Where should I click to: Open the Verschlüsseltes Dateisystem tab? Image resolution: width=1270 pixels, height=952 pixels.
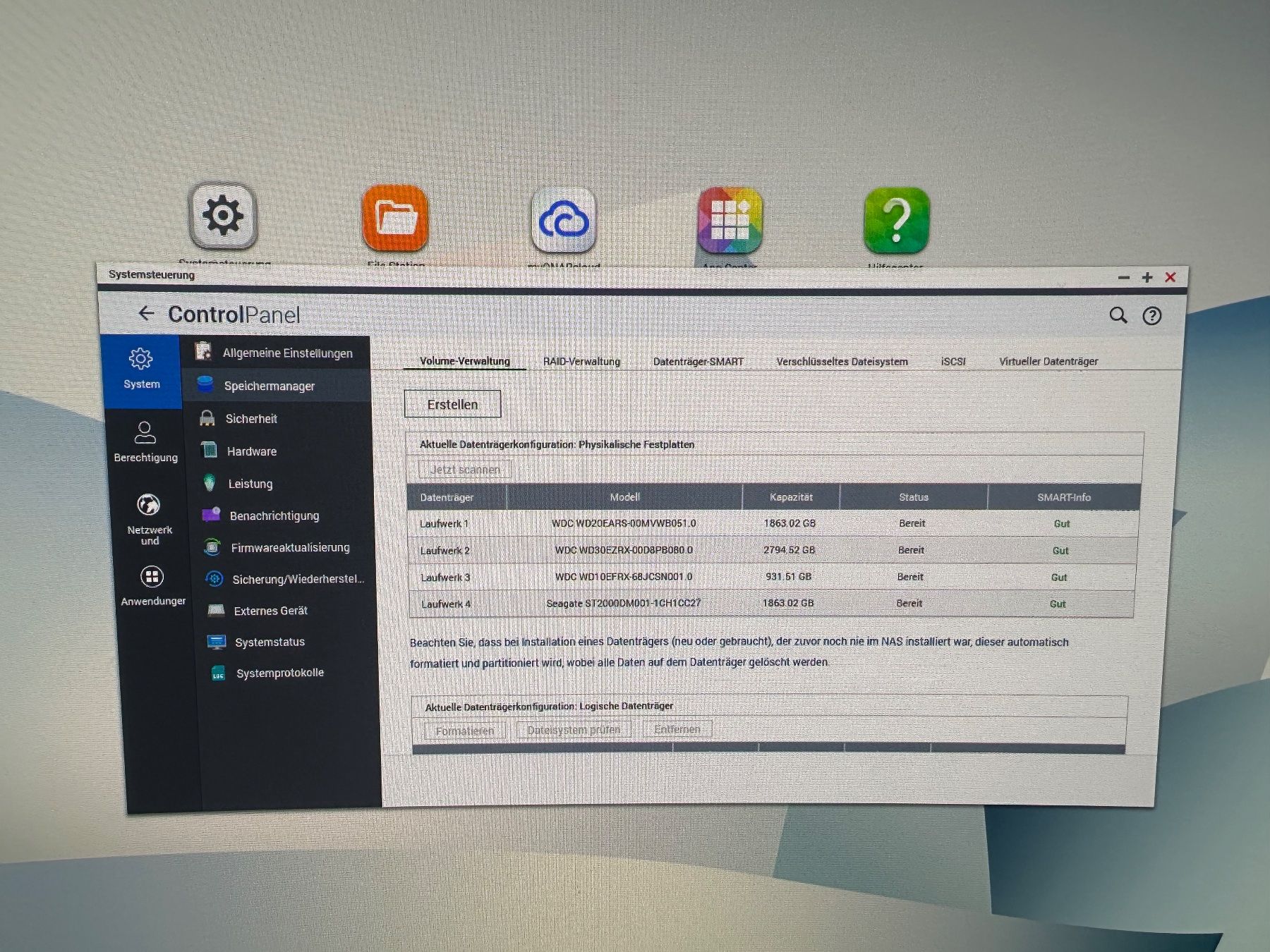coord(842,362)
